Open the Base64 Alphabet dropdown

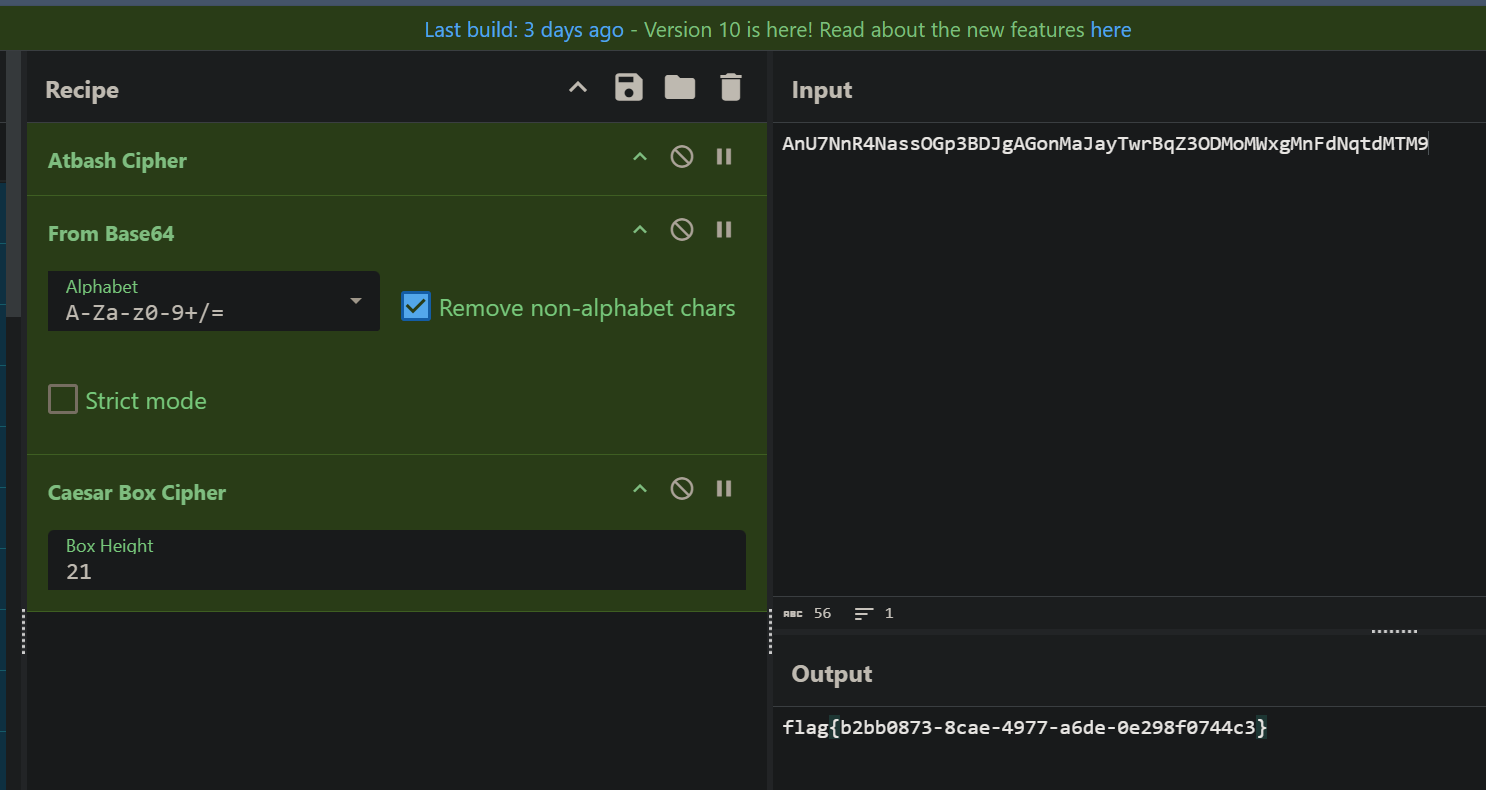[x=214, y=301]
